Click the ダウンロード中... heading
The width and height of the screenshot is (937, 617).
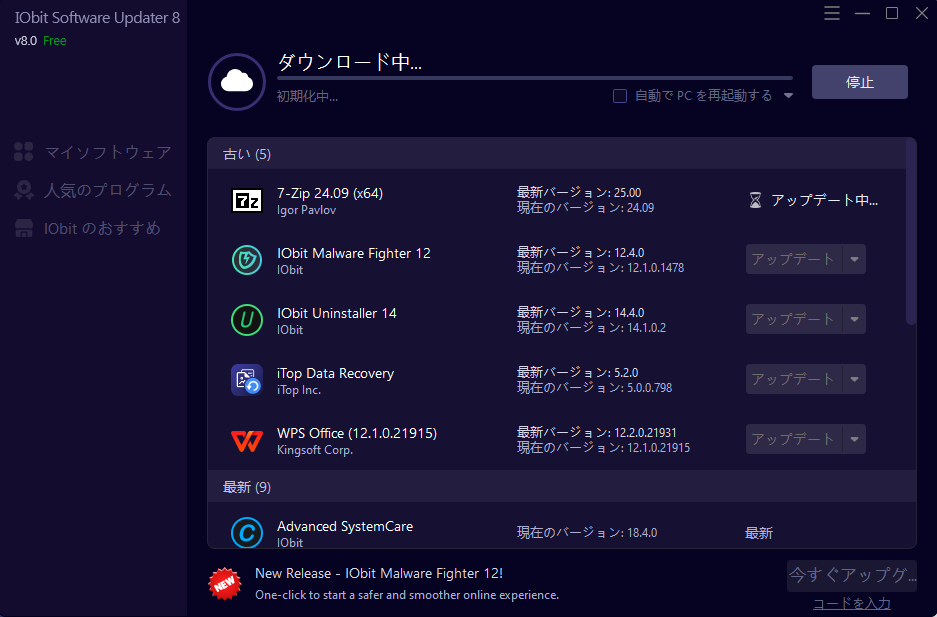pyautogui.click(x=350, y=62)
